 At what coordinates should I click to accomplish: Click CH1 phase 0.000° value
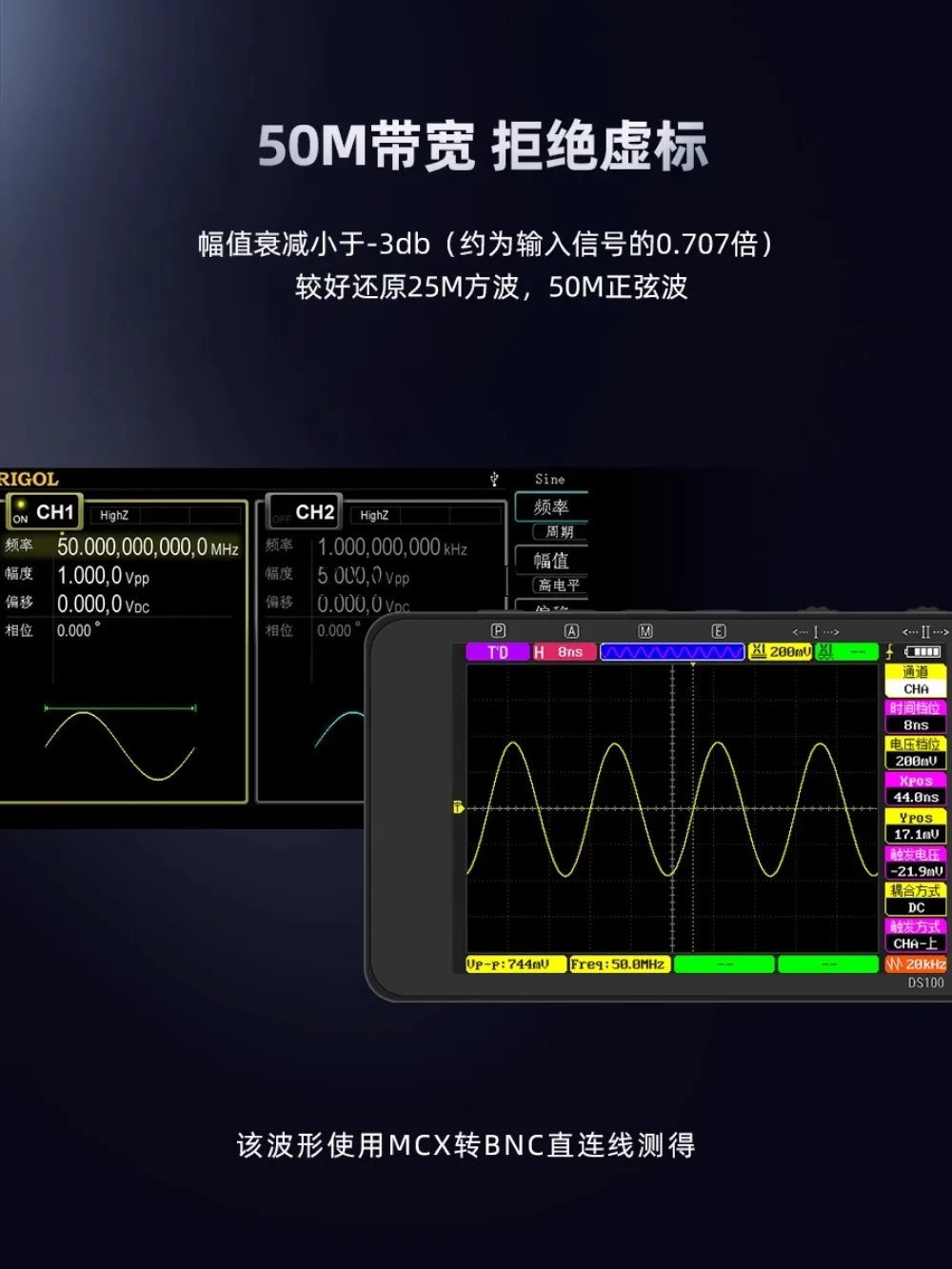78,630
